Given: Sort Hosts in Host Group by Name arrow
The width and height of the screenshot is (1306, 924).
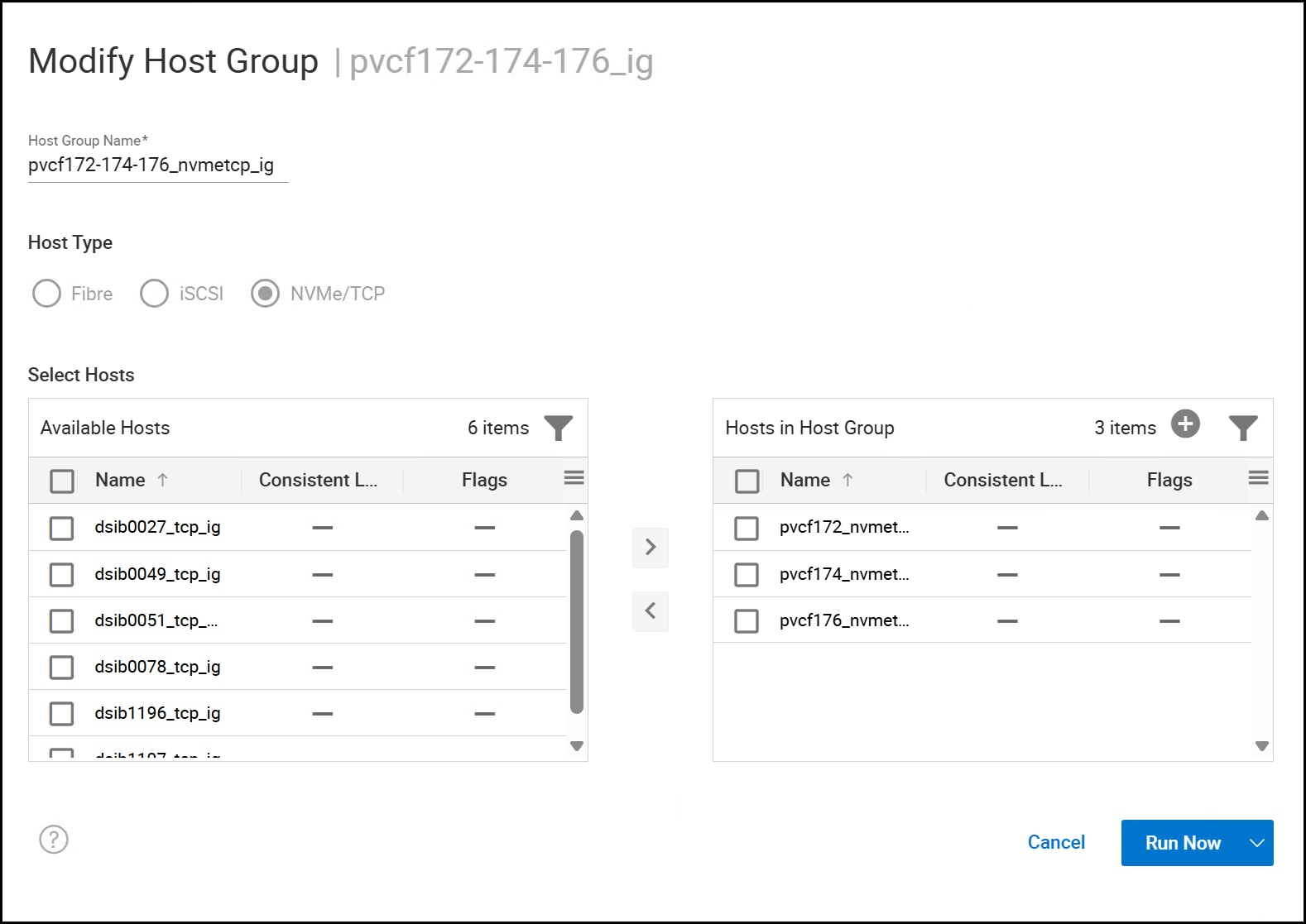Looking at the screenshot, I should (x=847, y=480).
